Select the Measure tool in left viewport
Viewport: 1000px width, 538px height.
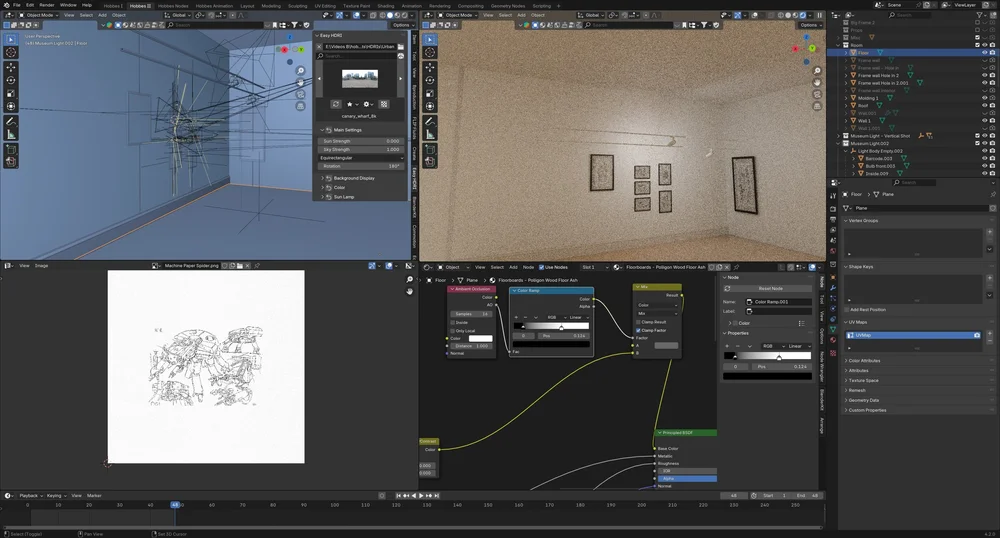pyautogui.click(x=11, y=134)
